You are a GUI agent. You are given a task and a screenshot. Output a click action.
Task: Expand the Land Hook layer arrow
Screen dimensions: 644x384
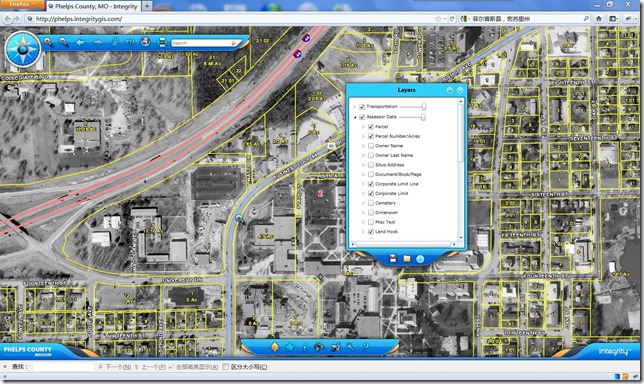click(363, 232)
